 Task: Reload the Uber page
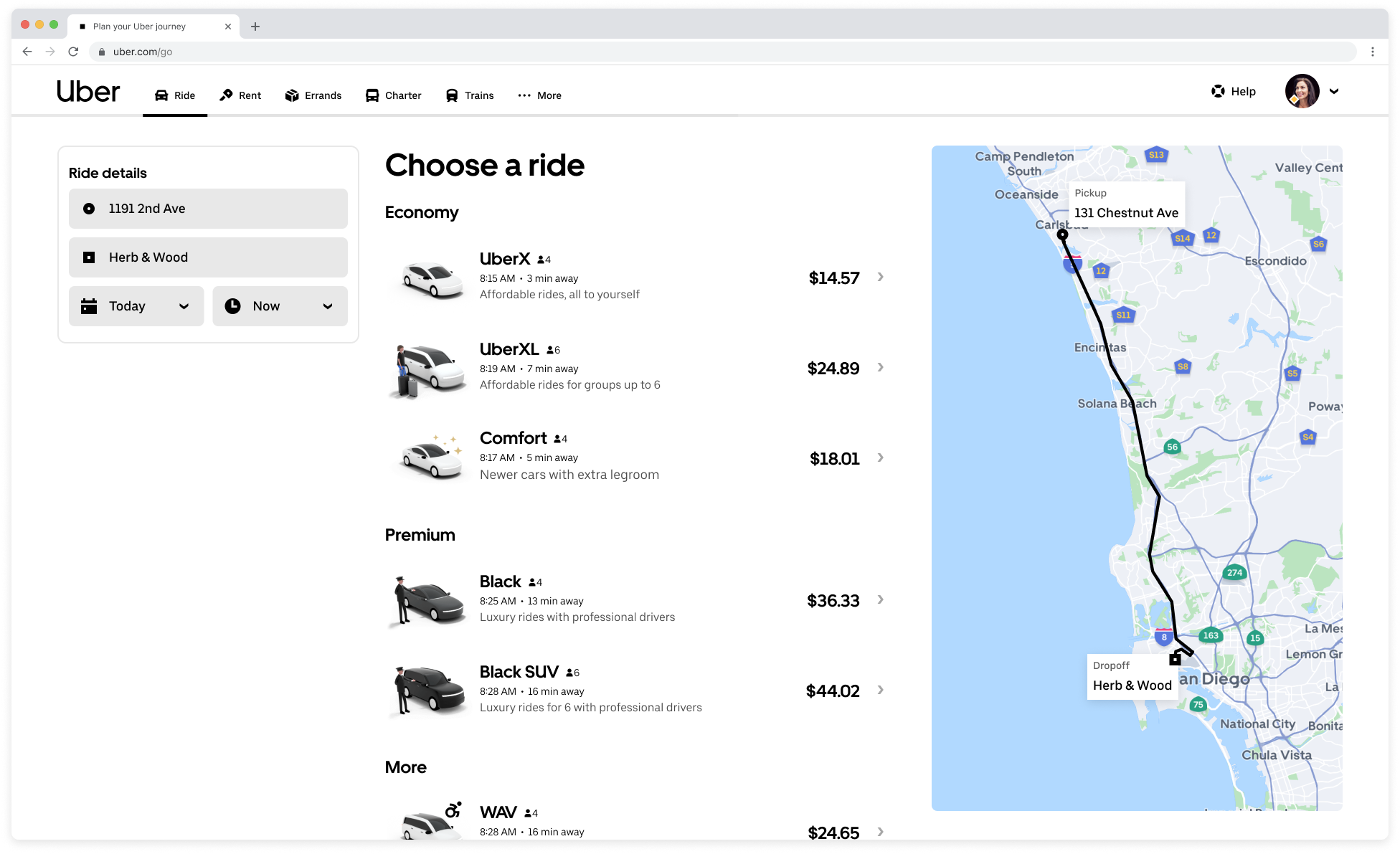(x=73, y=52)
